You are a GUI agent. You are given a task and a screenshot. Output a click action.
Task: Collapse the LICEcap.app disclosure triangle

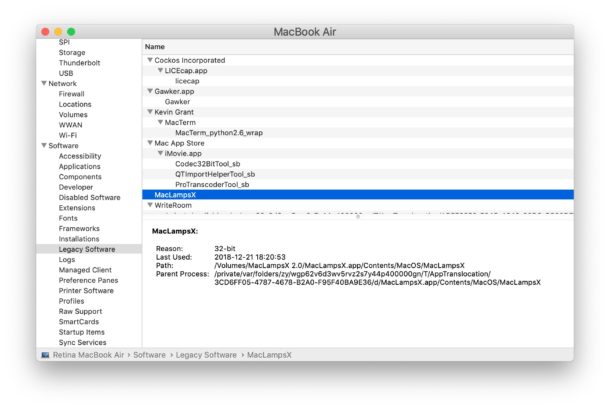click(160, 70)
